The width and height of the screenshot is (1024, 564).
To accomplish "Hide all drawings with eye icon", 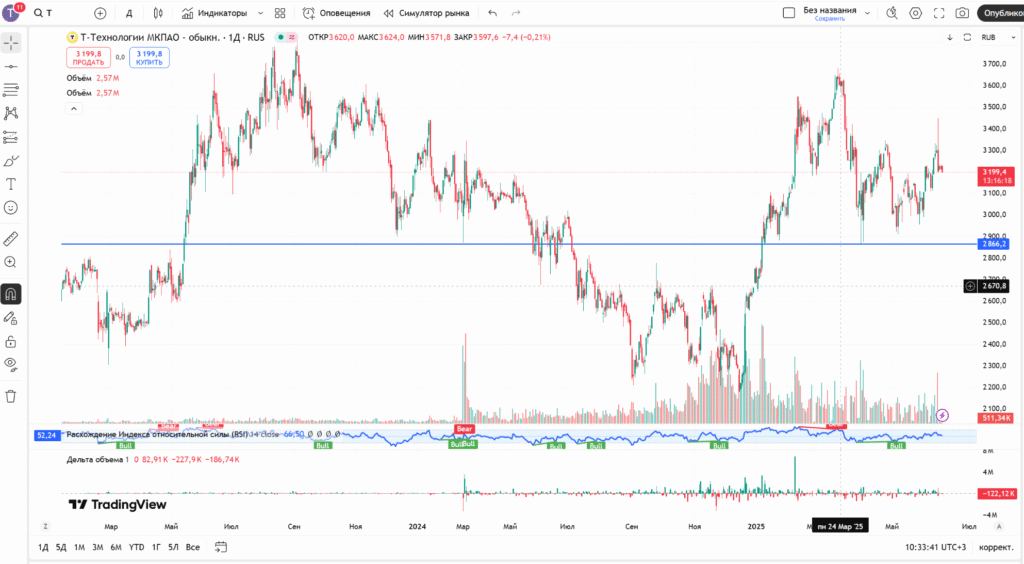I will [x=11, y=364].
